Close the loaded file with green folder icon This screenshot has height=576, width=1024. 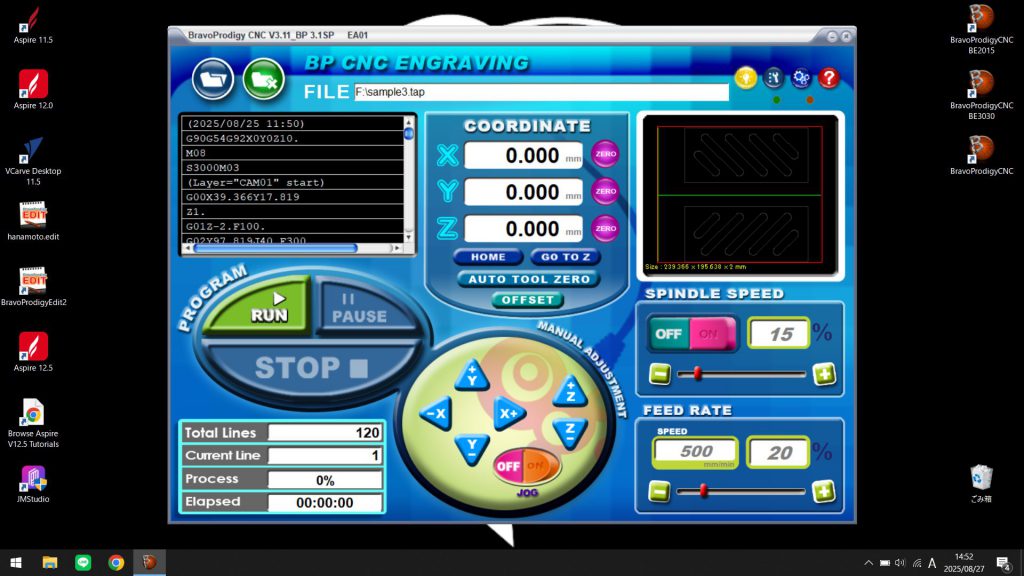[x=264, y=79]
